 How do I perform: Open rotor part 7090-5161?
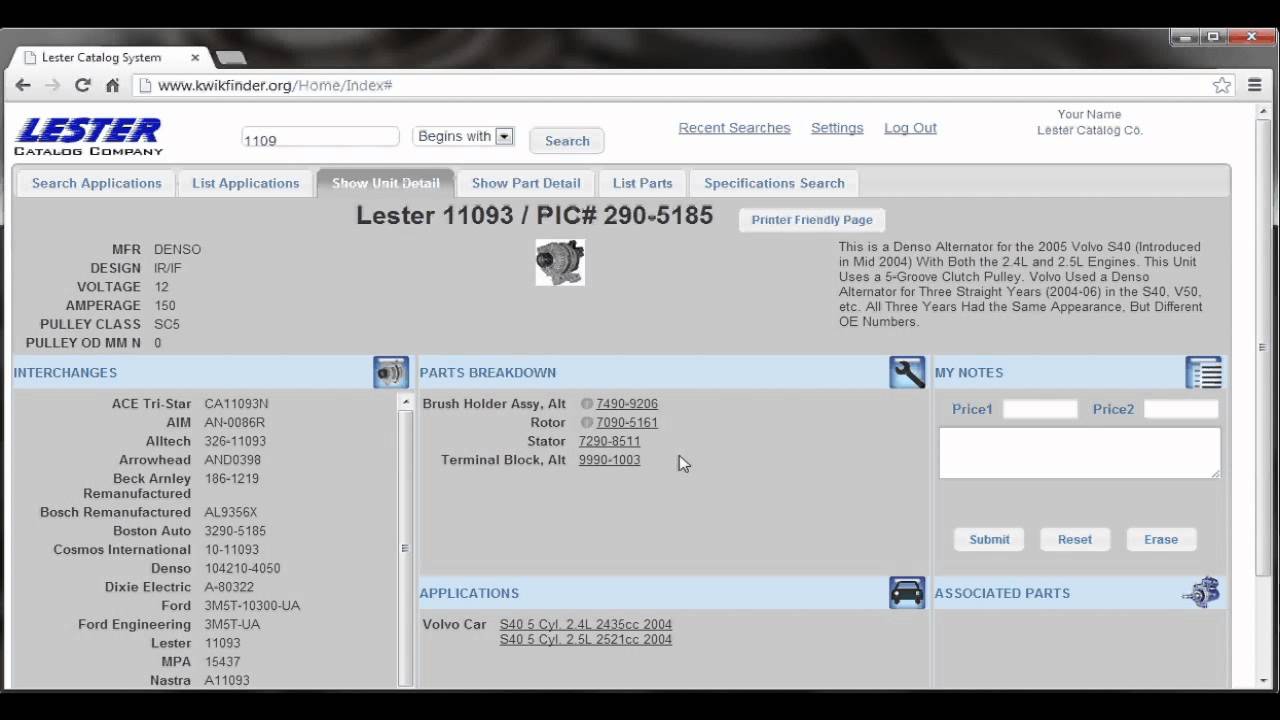click(627, 423)
